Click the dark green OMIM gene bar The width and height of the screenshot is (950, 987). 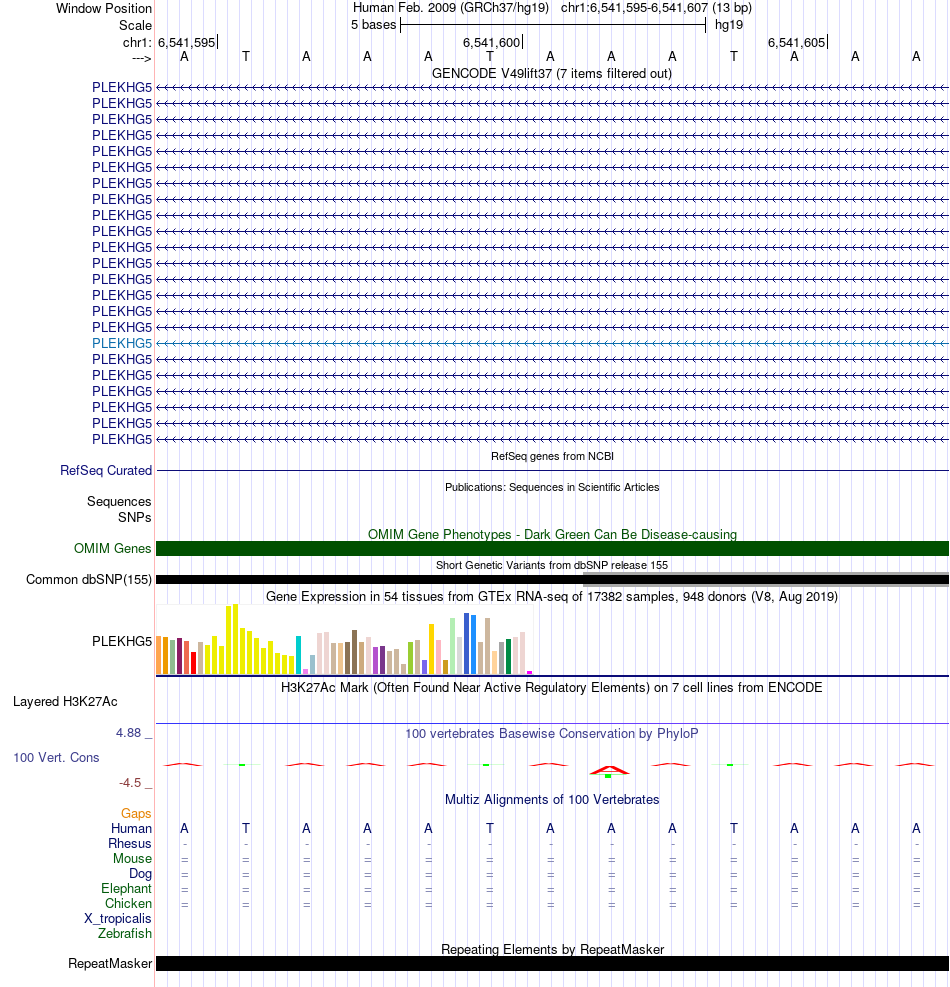(552, 548)
